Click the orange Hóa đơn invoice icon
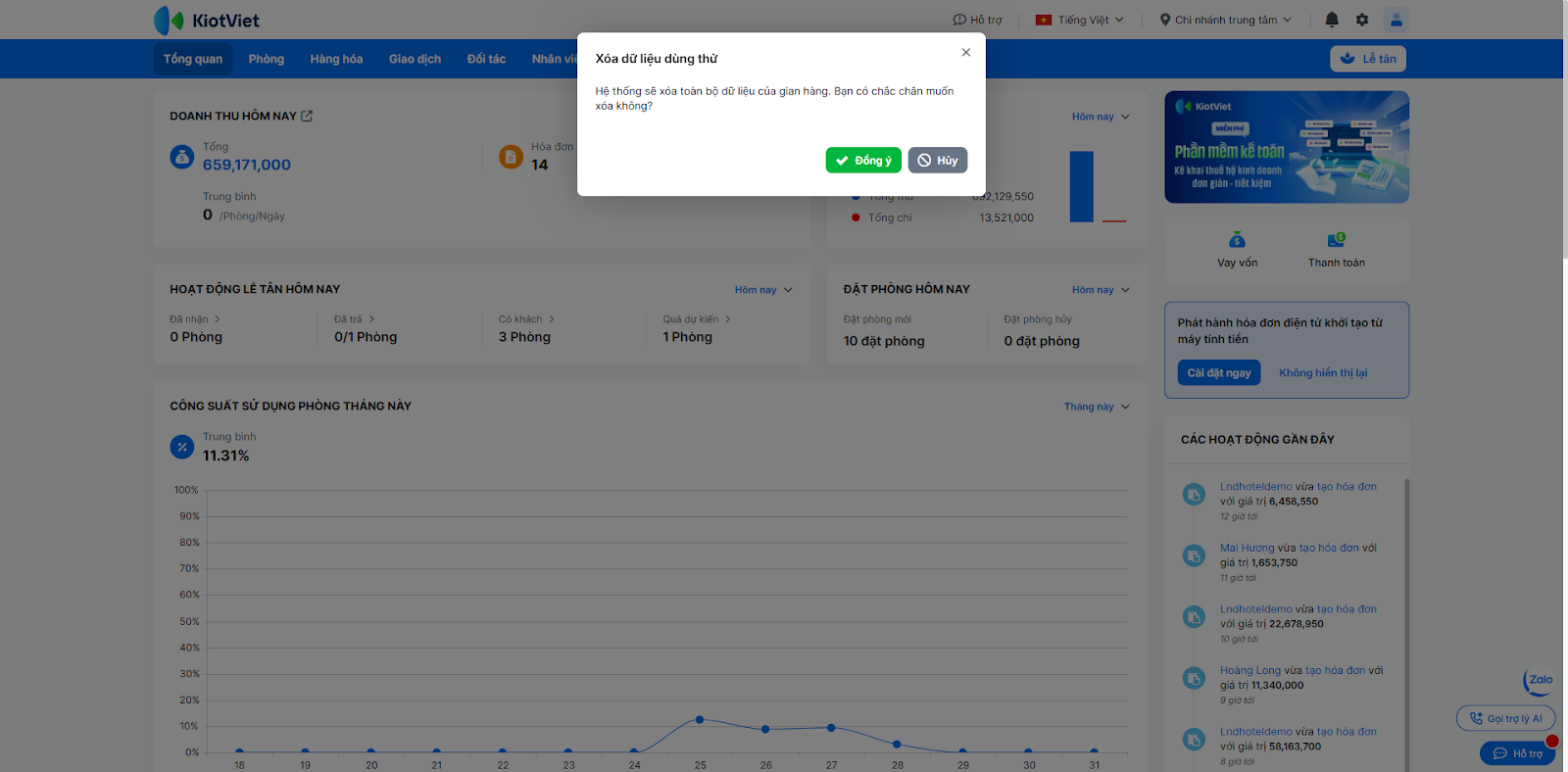This screenshot has height=772, width=1568. pyautogui.click(x=512, y=157)
